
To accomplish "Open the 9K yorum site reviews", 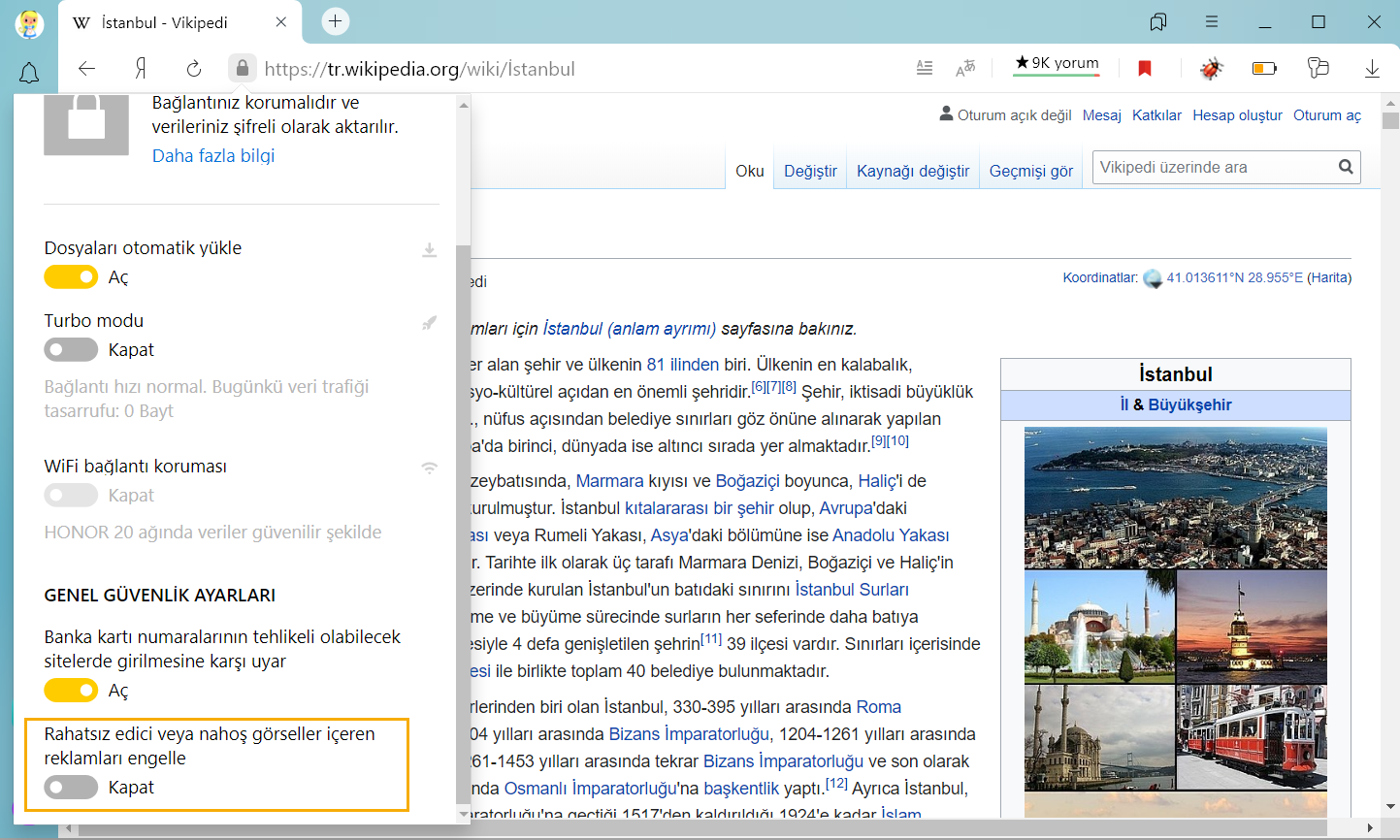I will [x=1057, y=65].
